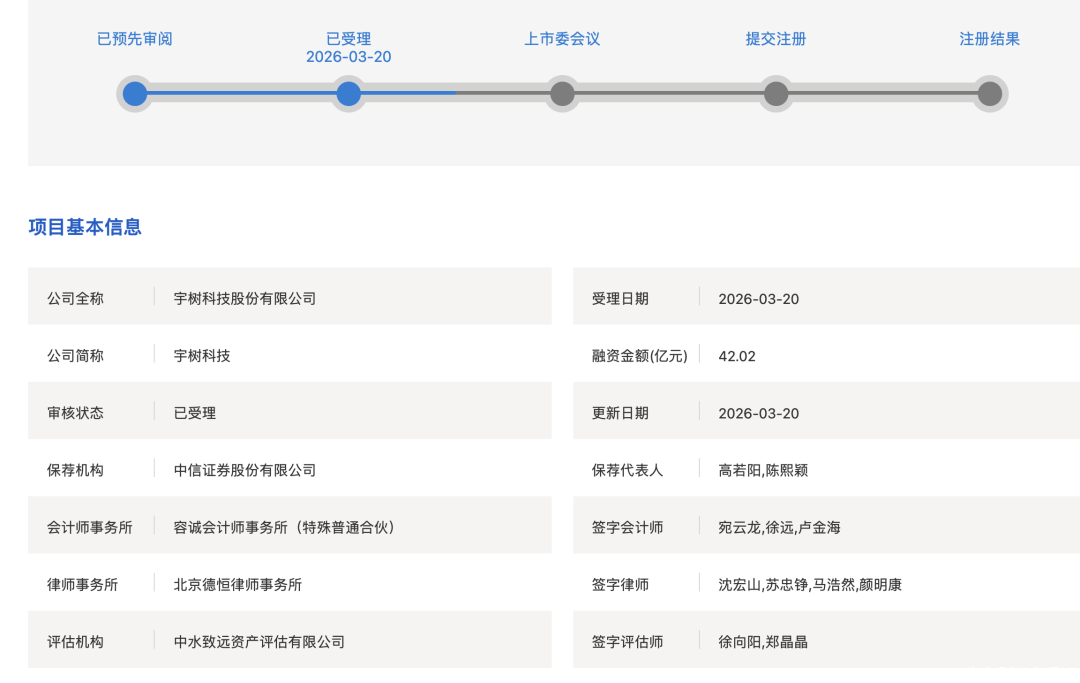Click law firm 北京德恒律师事务所 entry
Image resolution: width=1080 pixels, height=683 pixels.
click(238, 584)
